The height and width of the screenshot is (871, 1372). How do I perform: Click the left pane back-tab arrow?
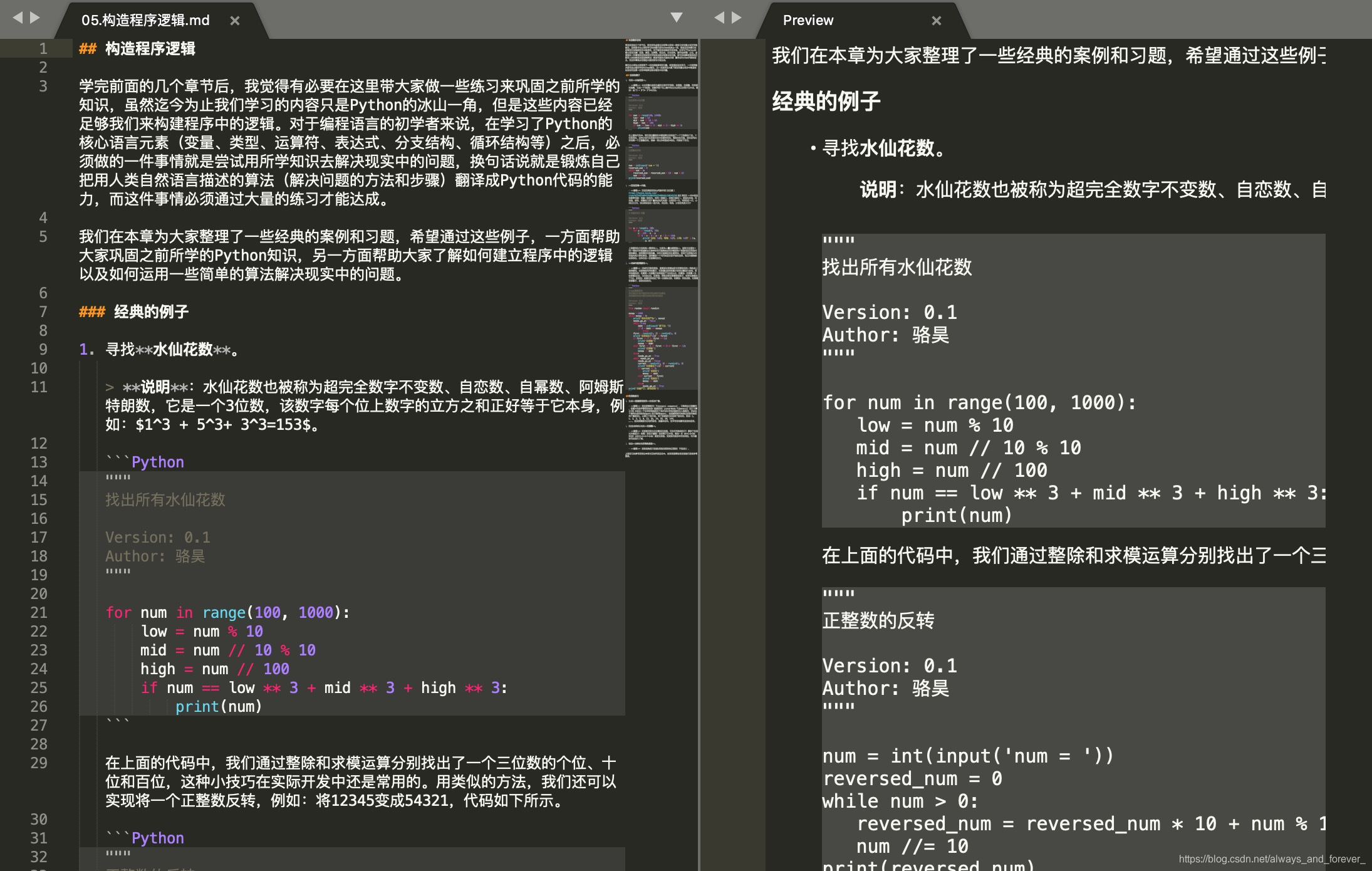pos(18,18)
